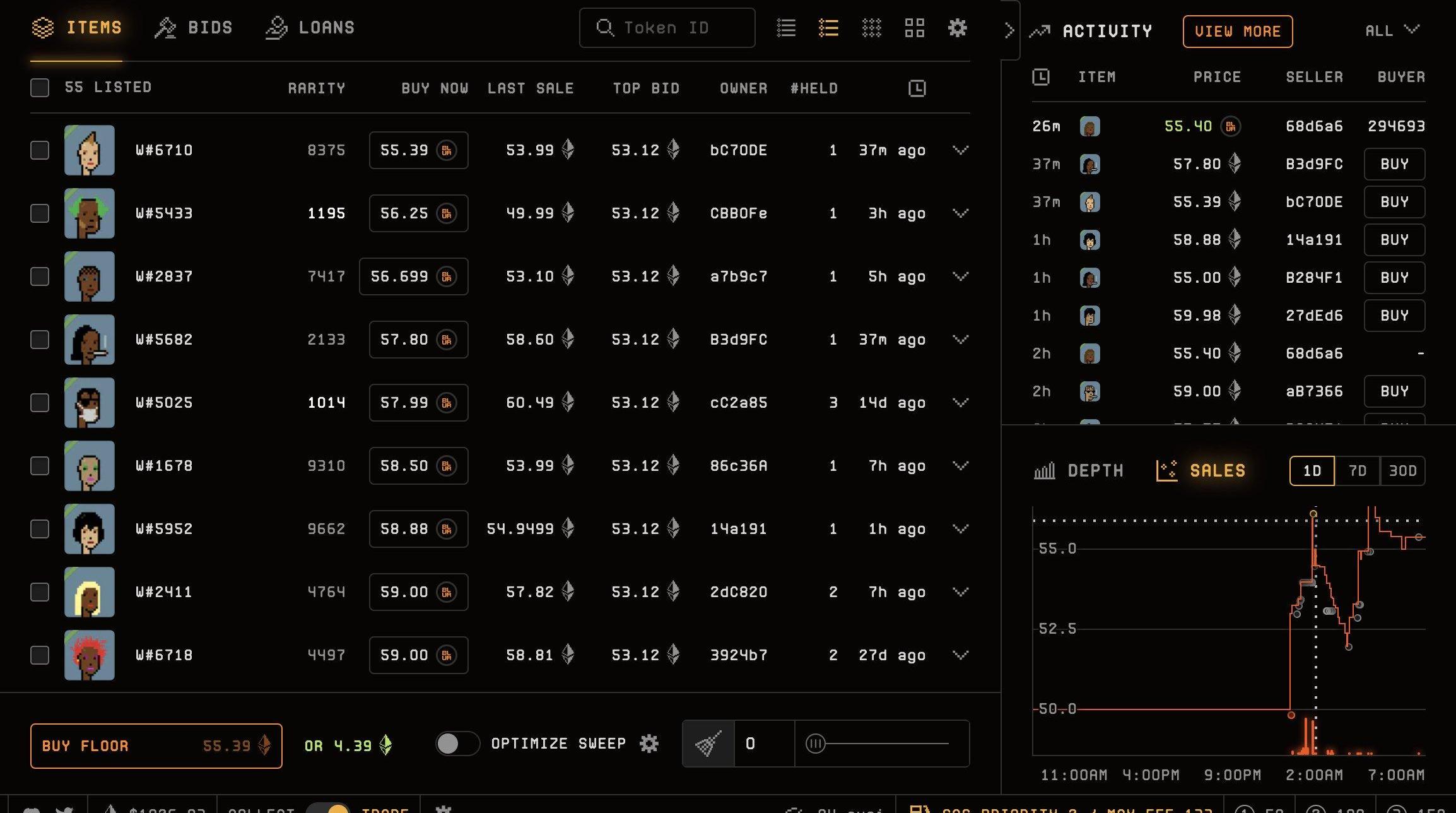1456x813 pixels.
Task: Select the small grid view icon
Action: pyautogui.click(x=871, y=28)
